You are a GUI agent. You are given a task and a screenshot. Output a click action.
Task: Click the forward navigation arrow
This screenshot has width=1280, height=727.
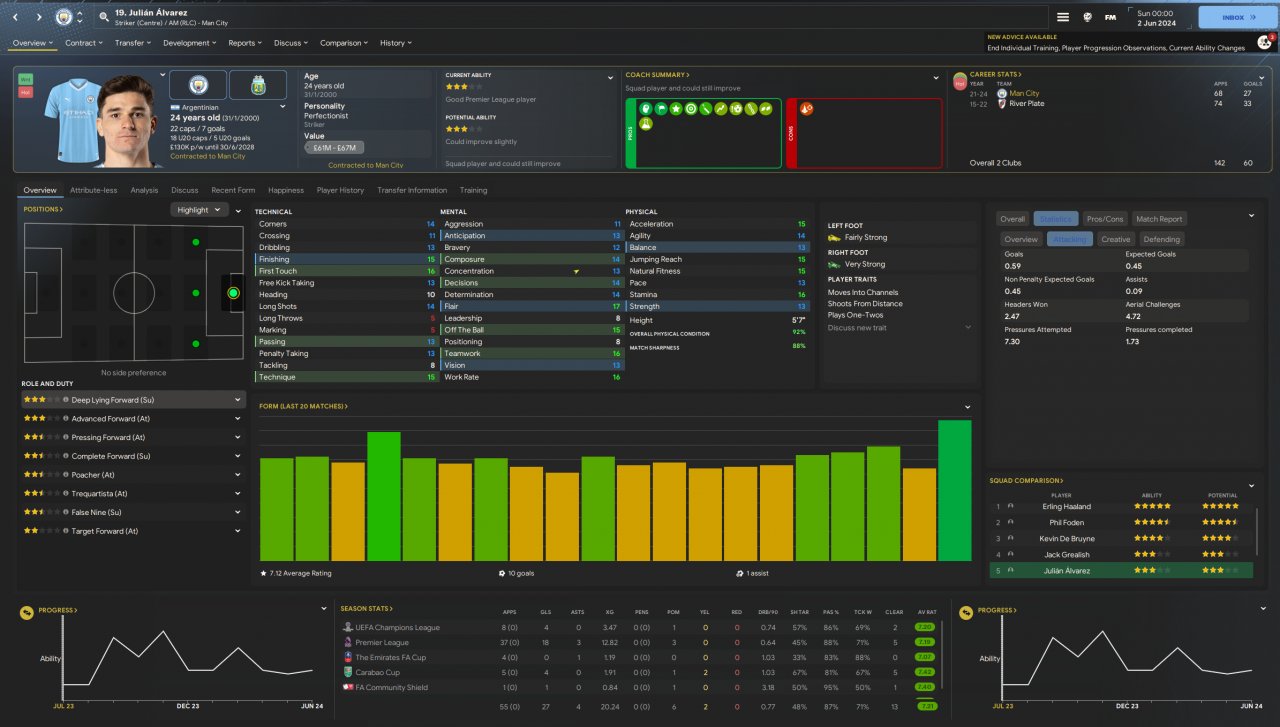pyautogui.click(x=39, y=17)
